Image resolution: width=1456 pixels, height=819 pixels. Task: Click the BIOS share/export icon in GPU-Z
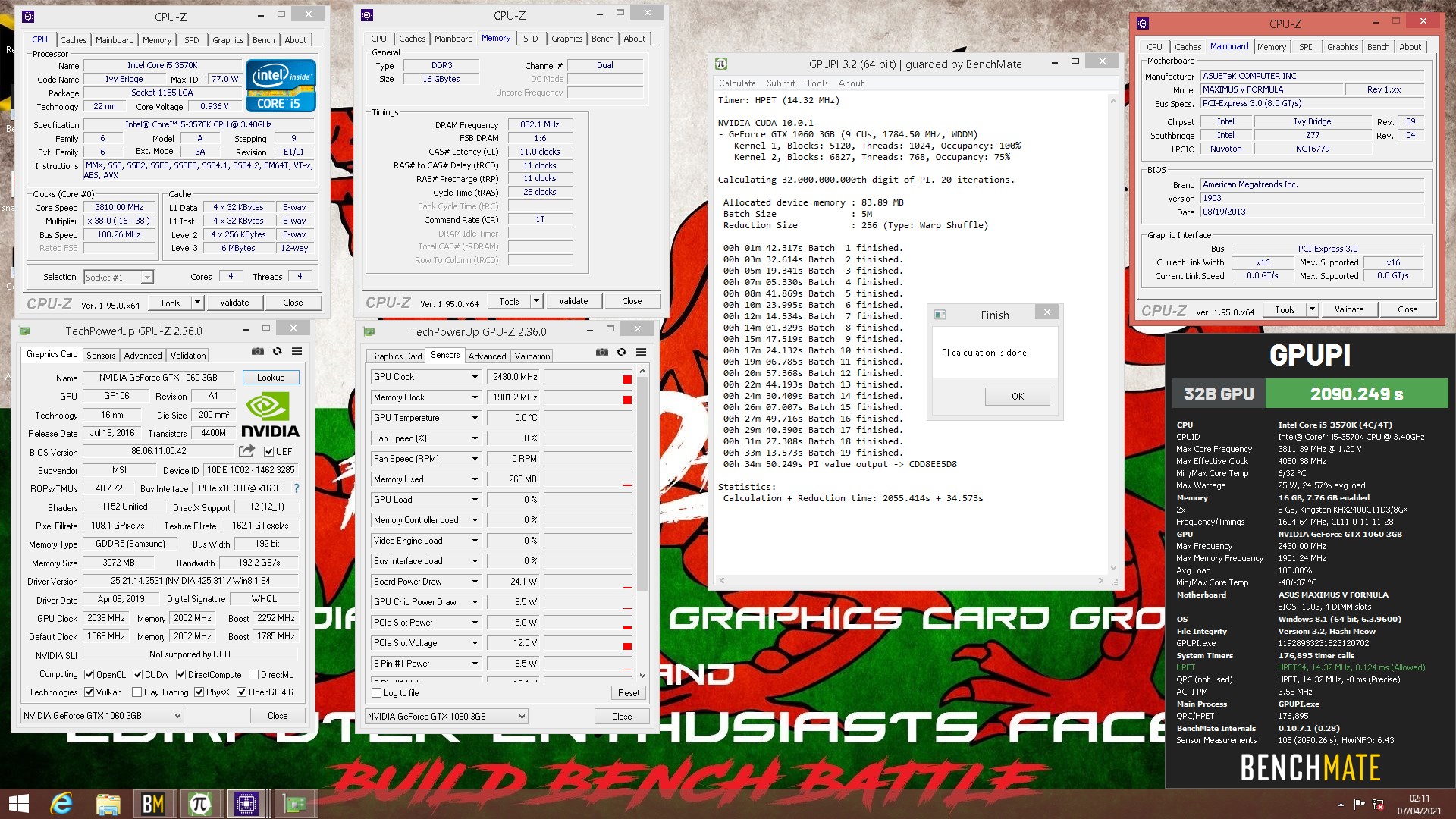point(247,451)
